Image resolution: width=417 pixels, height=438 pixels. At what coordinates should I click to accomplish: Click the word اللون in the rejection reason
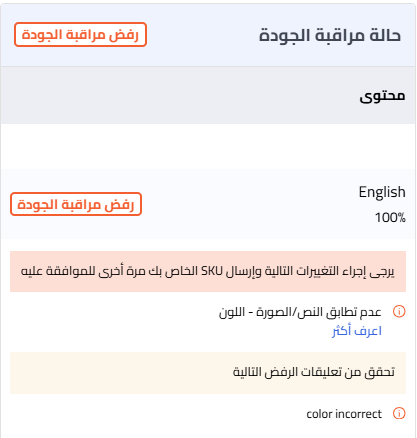click(x=232, y=312)
